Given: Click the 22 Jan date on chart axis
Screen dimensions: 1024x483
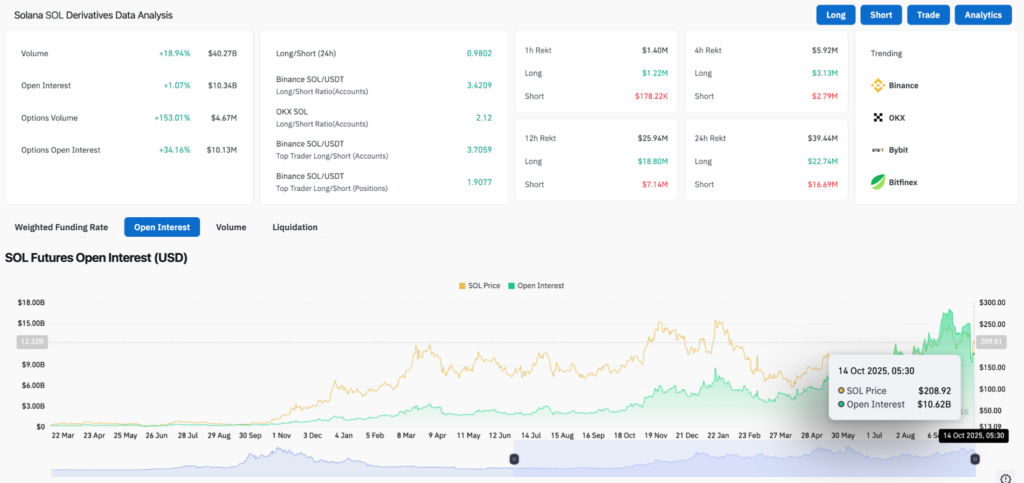Looking at the screenshot, I should coord(718,437).
